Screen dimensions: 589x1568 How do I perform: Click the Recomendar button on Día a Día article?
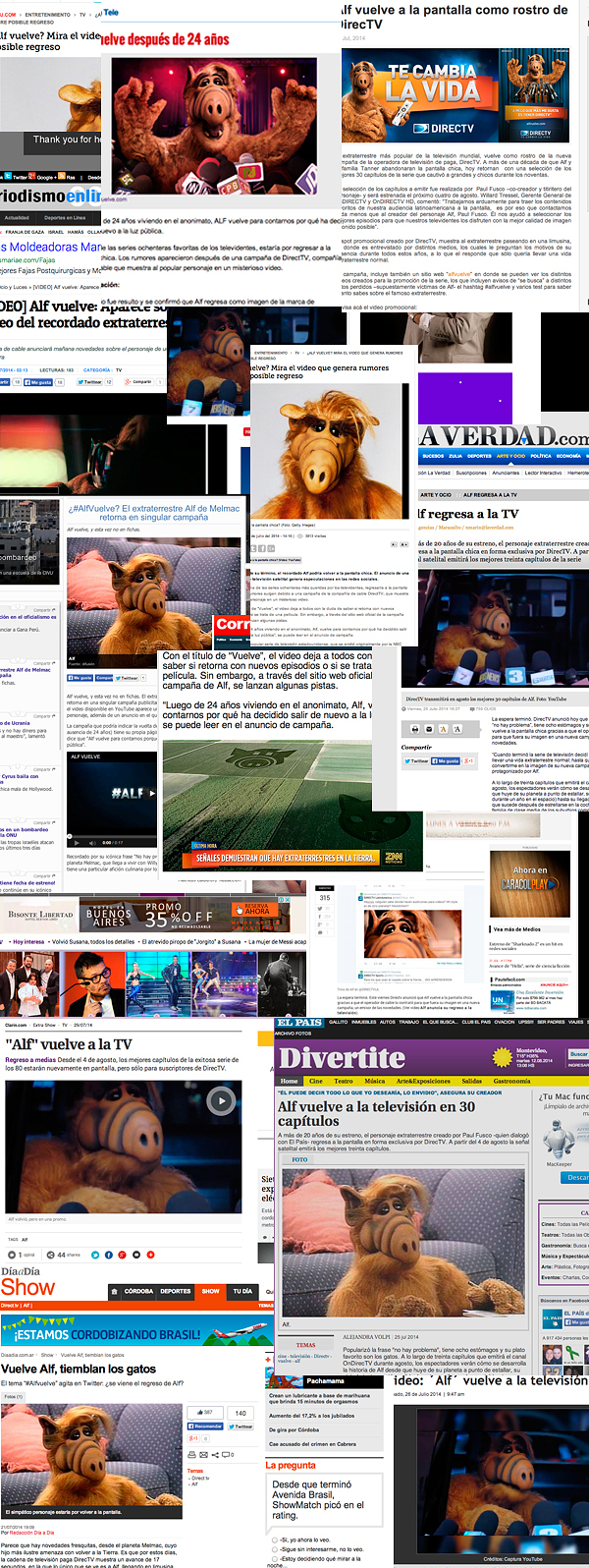(x=205, y=1426)
